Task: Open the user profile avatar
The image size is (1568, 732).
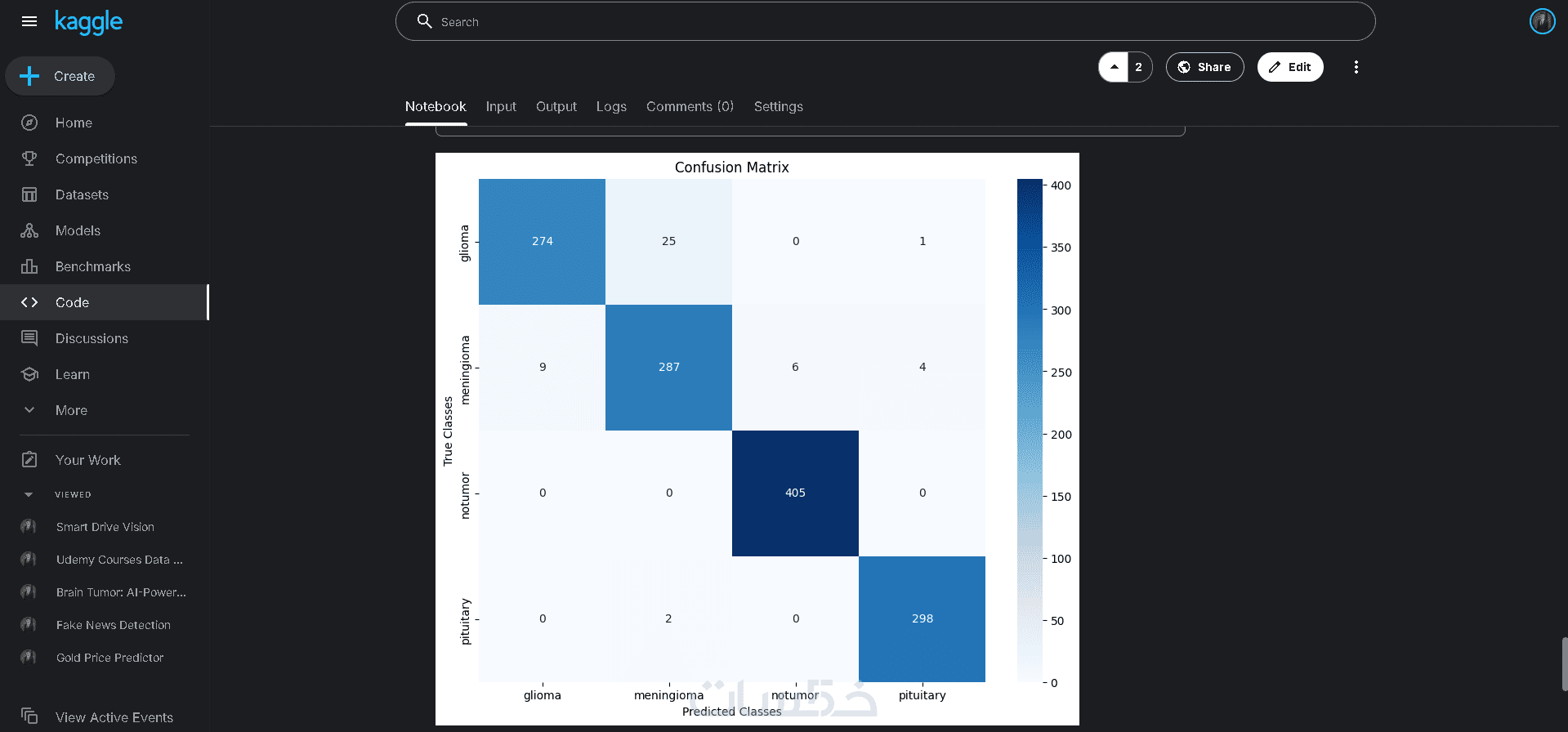Action: point(1542,21)
